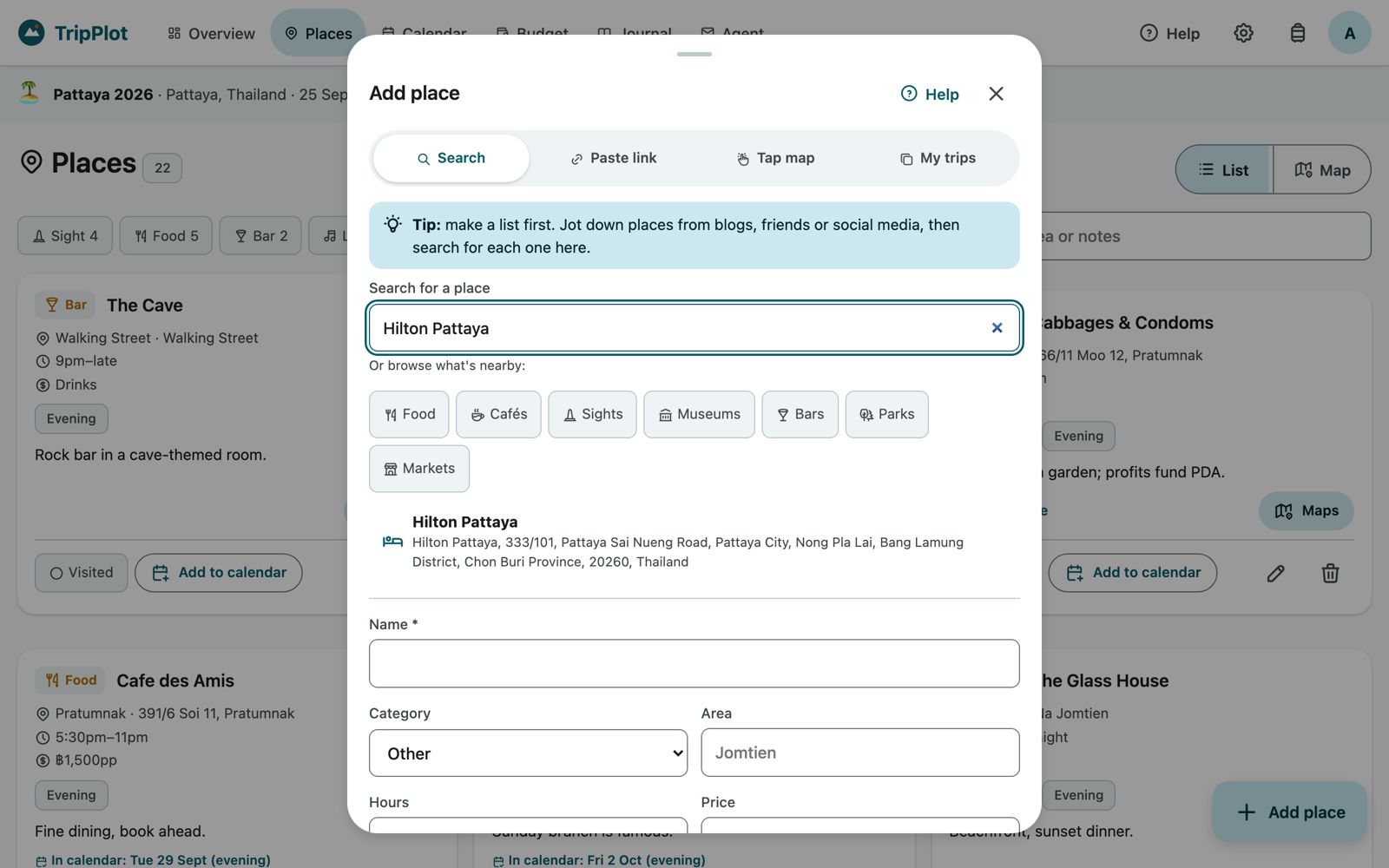Filter places by Food 5
This screenshot has width=1389, height=868.
coord(166,236)
